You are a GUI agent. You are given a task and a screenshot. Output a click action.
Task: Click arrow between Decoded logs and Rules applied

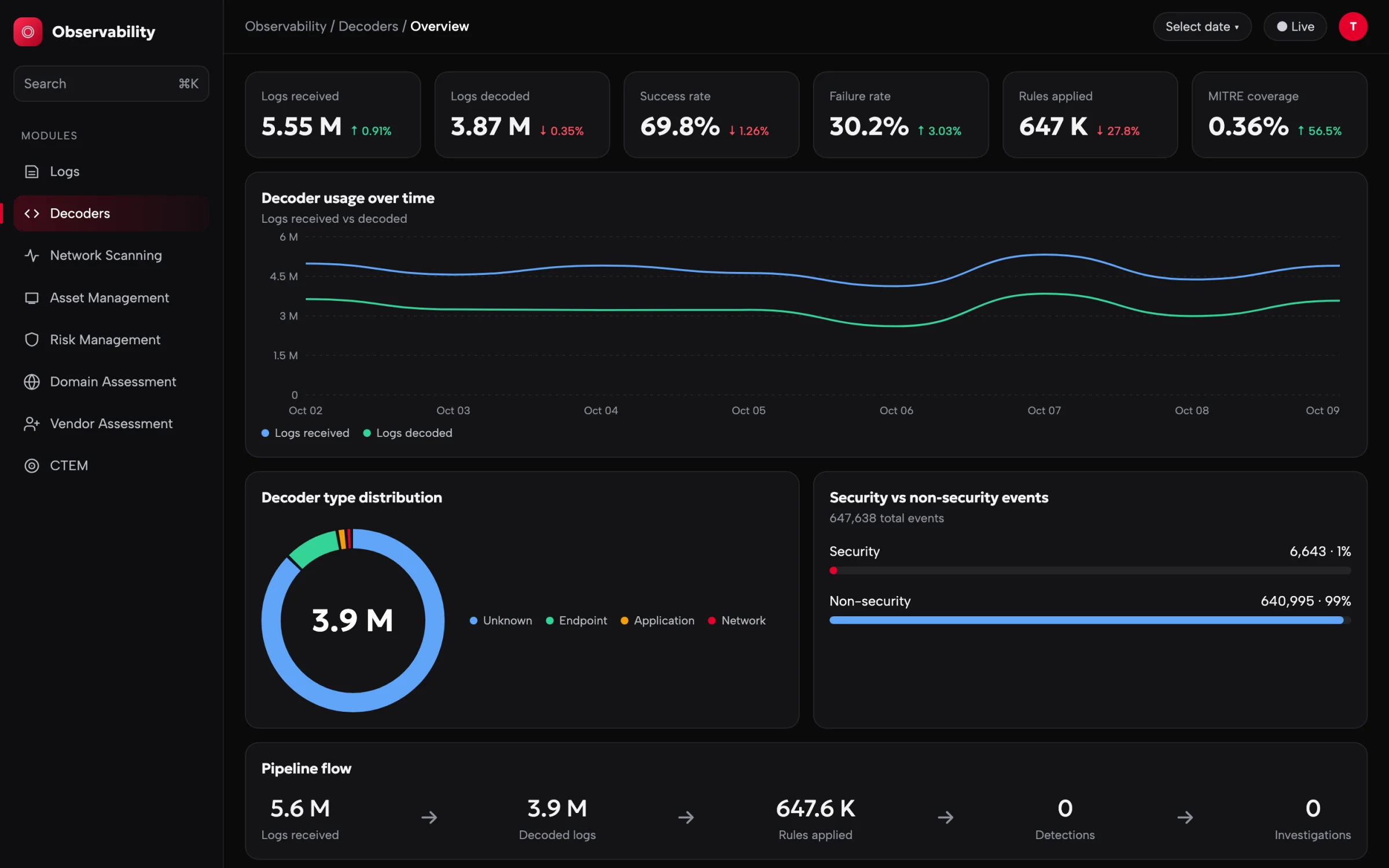[686, 817]
